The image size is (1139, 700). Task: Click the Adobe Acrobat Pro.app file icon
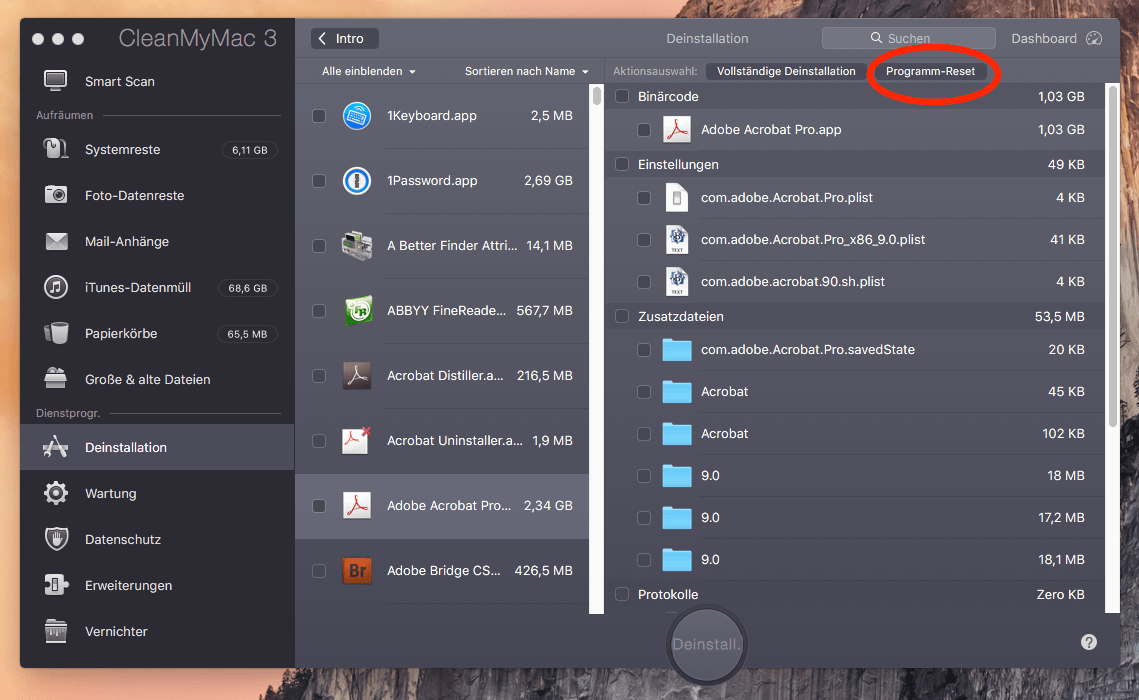coord(676,129)
